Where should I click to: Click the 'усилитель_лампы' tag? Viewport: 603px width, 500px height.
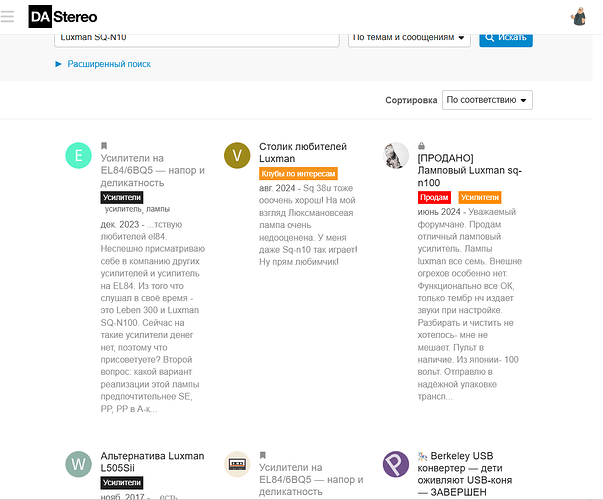tap(138, 208)
